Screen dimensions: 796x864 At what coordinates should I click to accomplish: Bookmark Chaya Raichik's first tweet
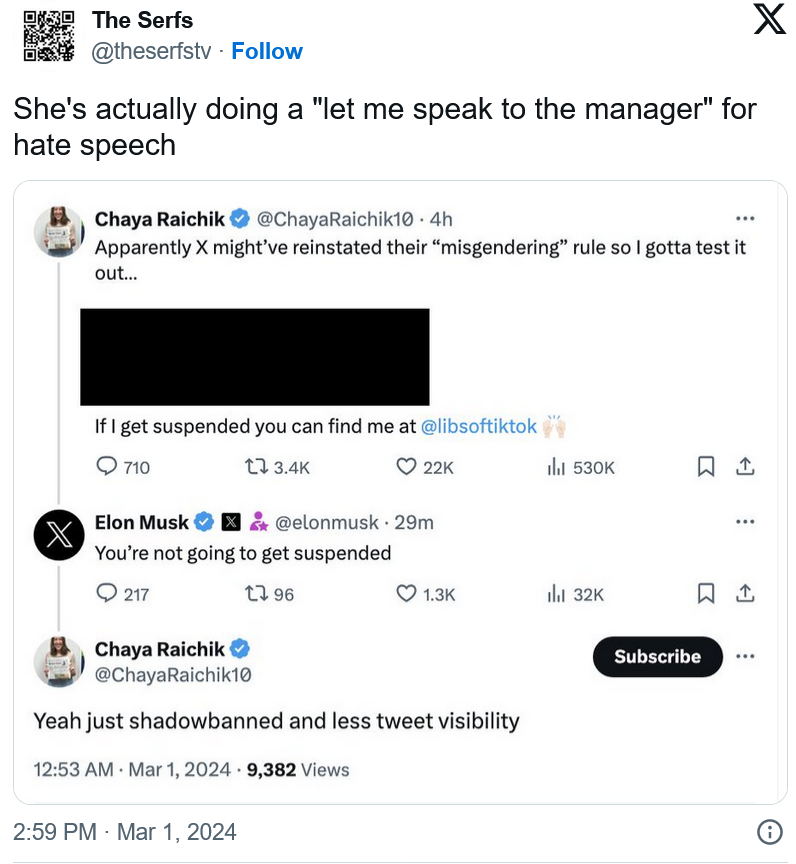706,467
